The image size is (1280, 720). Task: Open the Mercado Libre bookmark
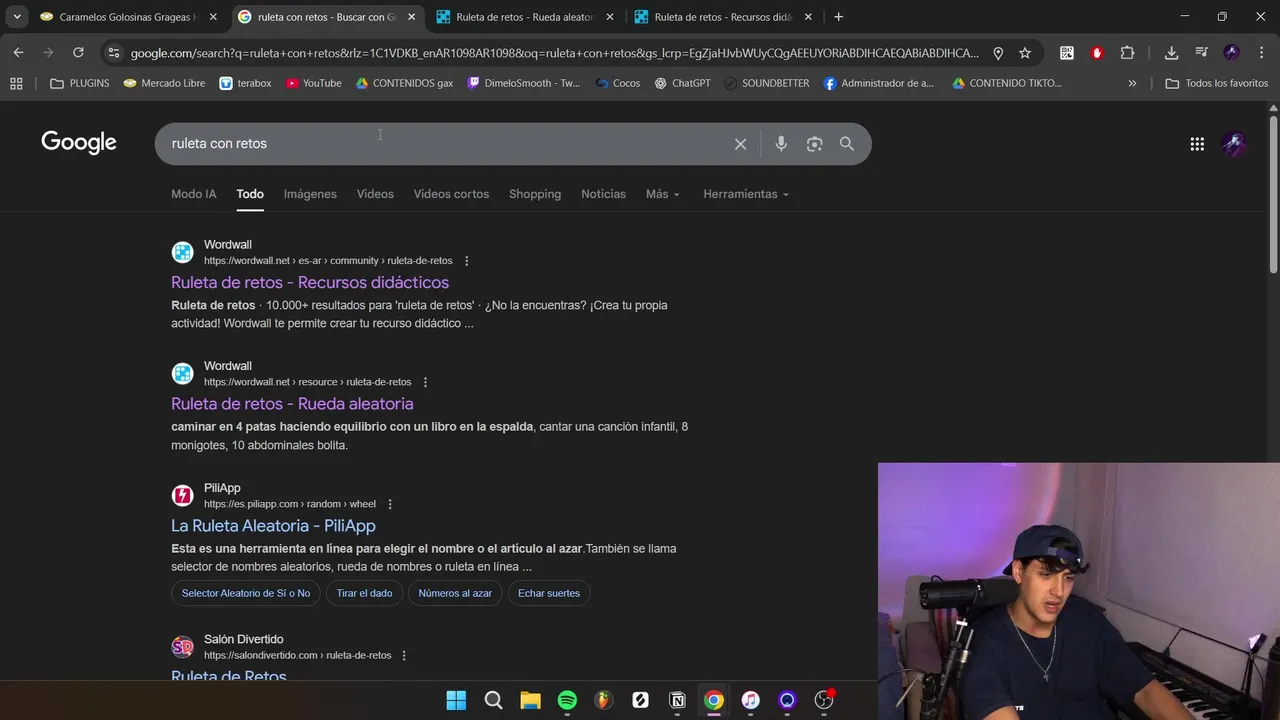(x=164, y=83)
